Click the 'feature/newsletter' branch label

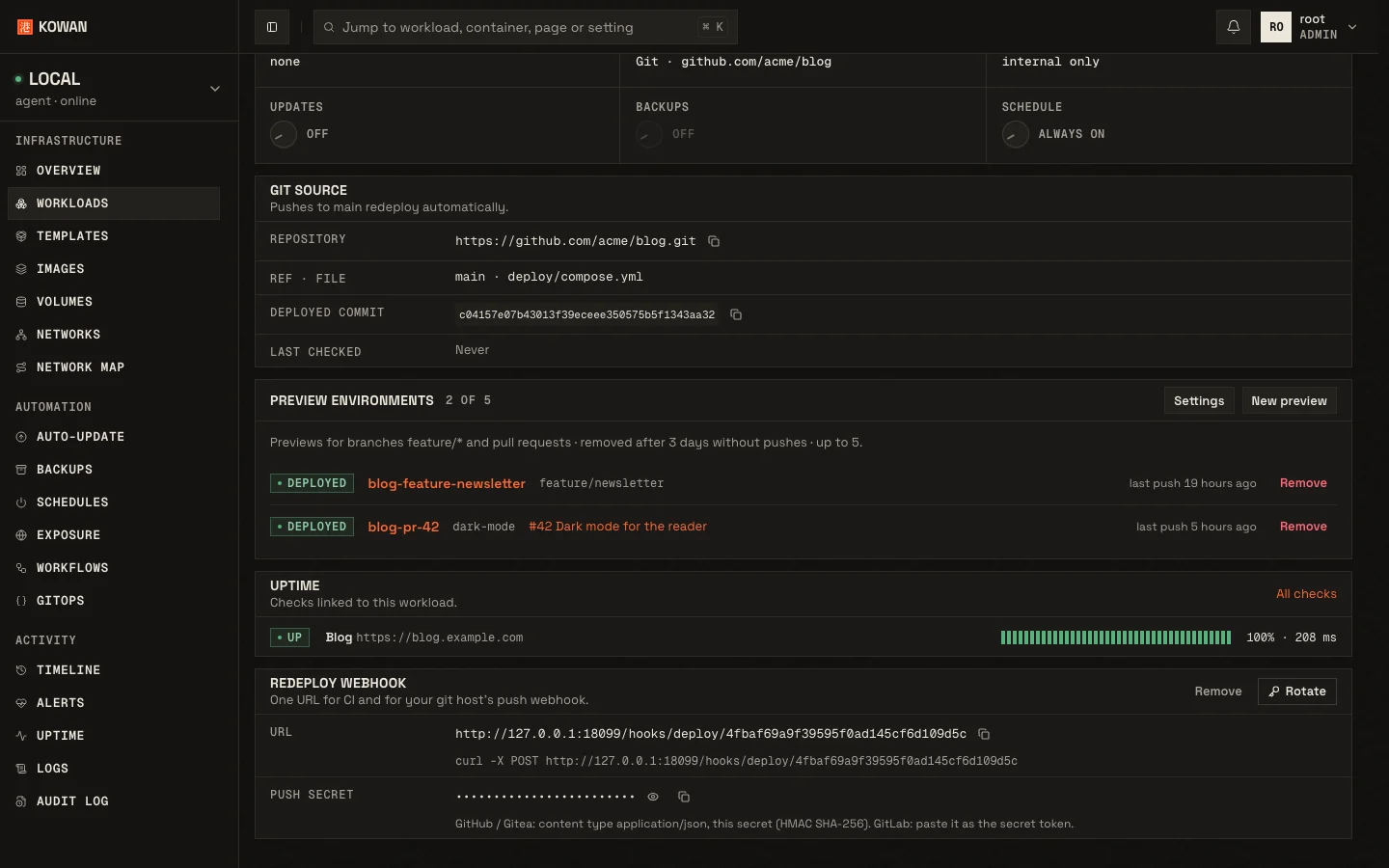tap(602, 483)
